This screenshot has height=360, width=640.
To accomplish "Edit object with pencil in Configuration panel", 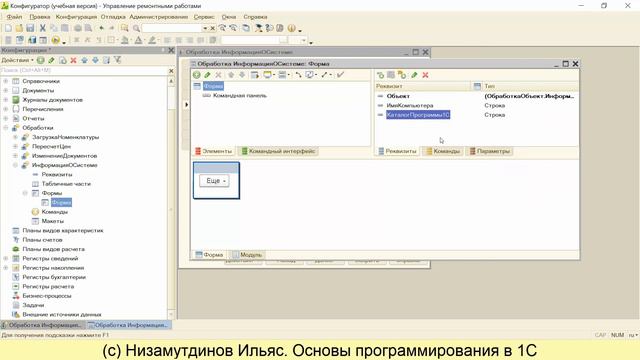I will [51, 60].
